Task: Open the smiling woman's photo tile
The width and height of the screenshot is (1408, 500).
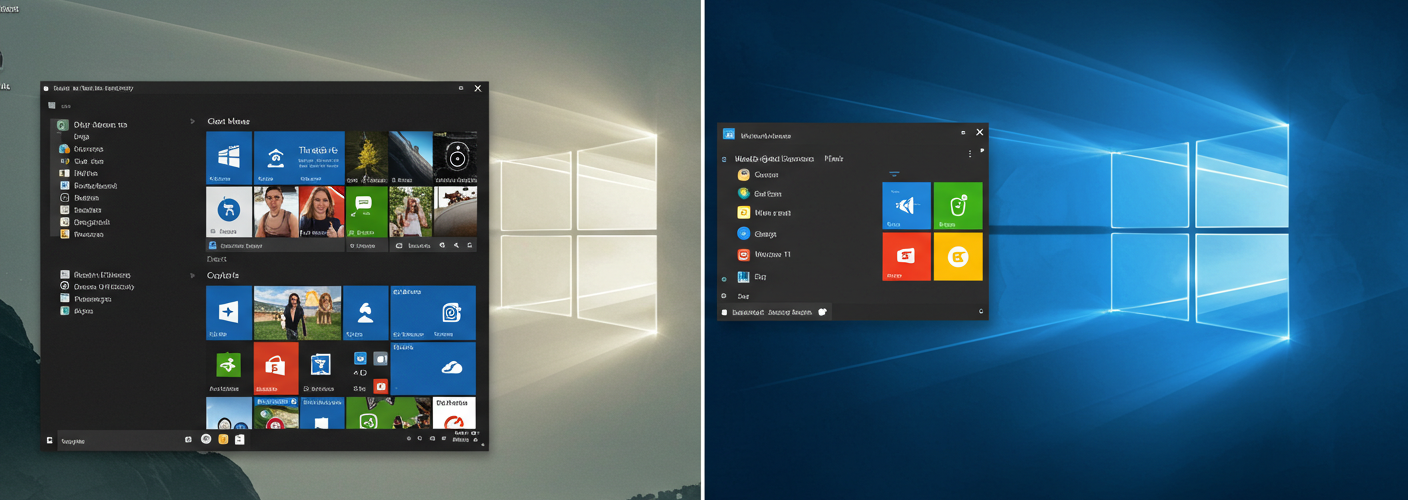Action: click(321, 212)
